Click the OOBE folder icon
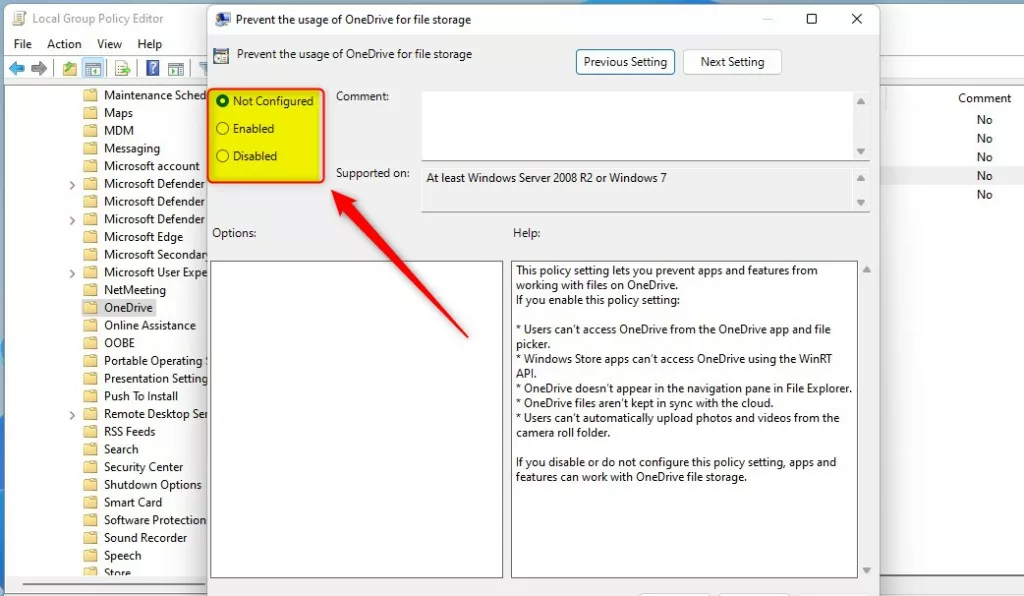The width and height of the screenshot is (1024, 596). click(x=90, y=343)
